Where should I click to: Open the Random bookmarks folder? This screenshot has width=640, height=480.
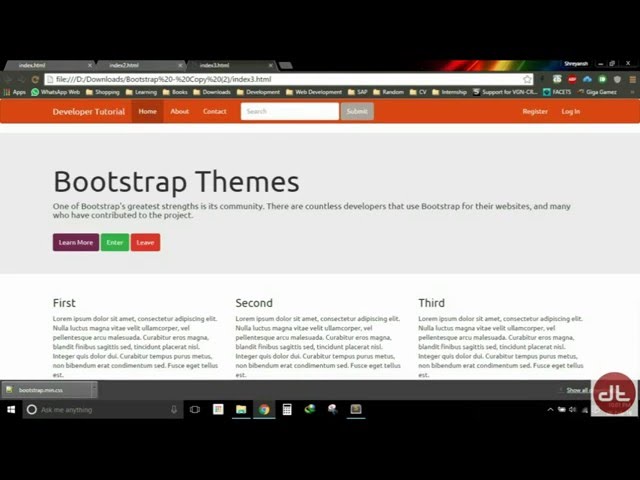pos(388,92)
